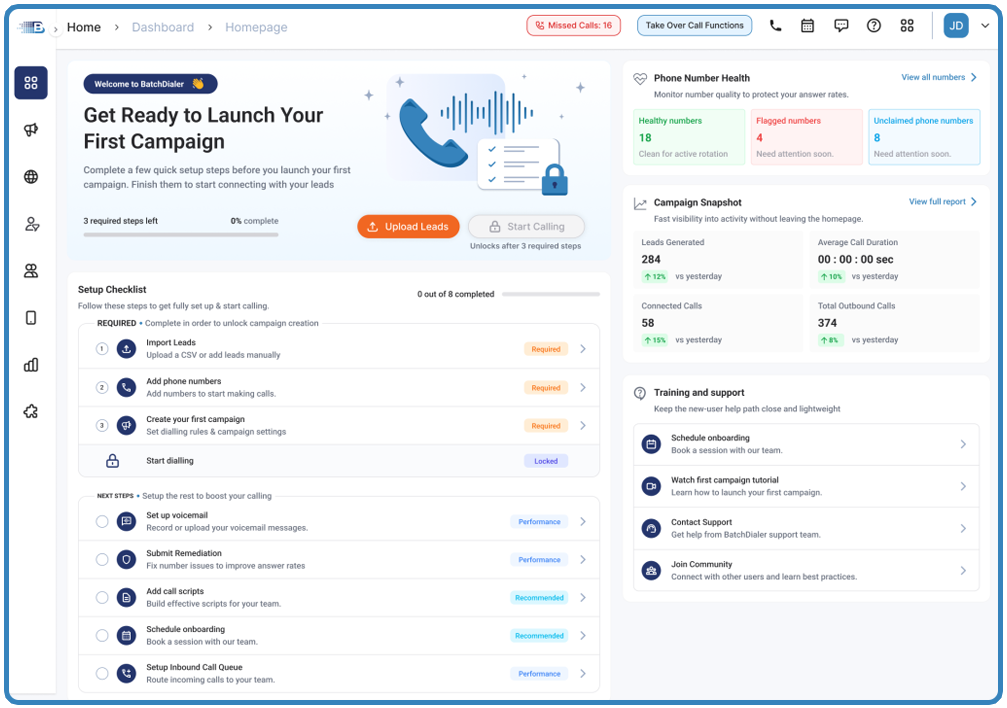Click the Upload Leads button

pyautogui.click(x=408, y=226)
